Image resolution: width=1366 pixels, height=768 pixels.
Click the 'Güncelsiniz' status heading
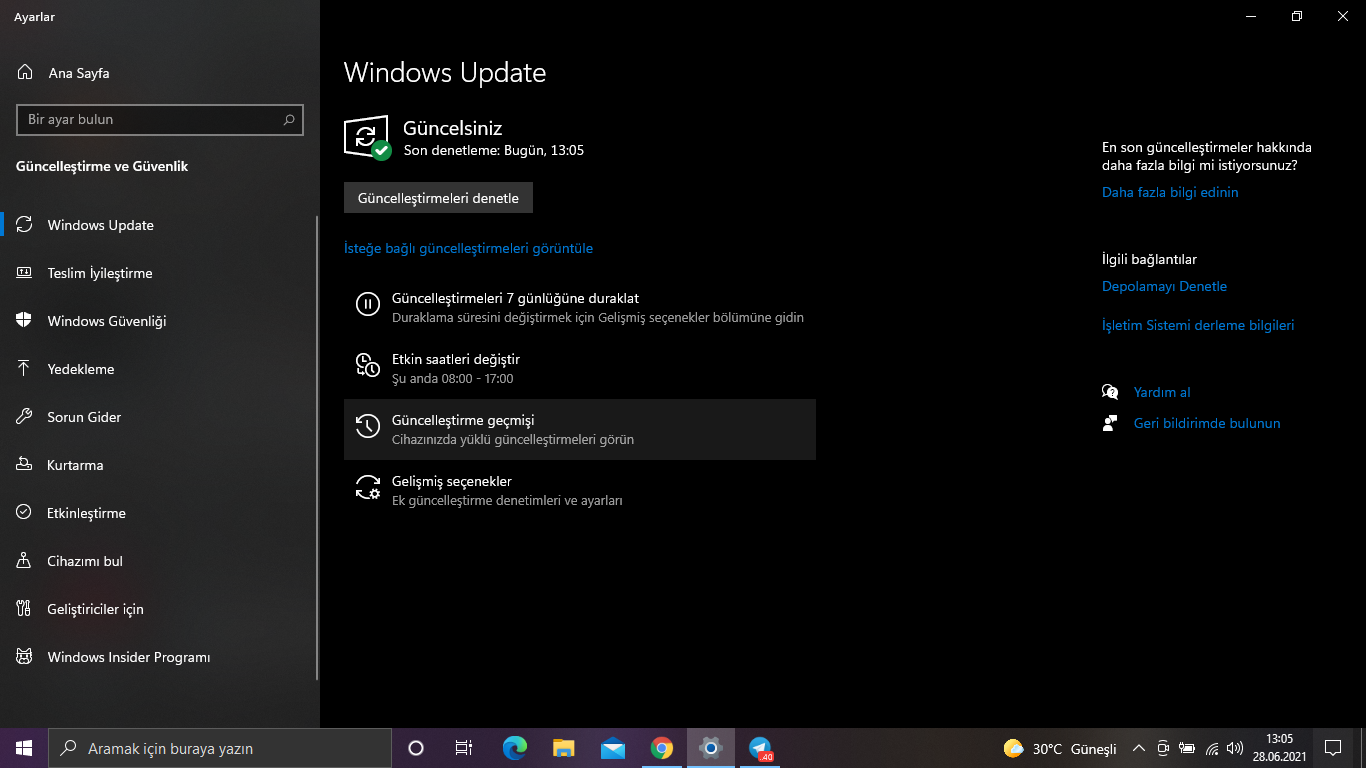pyautogui.click(x=452, y=128)
